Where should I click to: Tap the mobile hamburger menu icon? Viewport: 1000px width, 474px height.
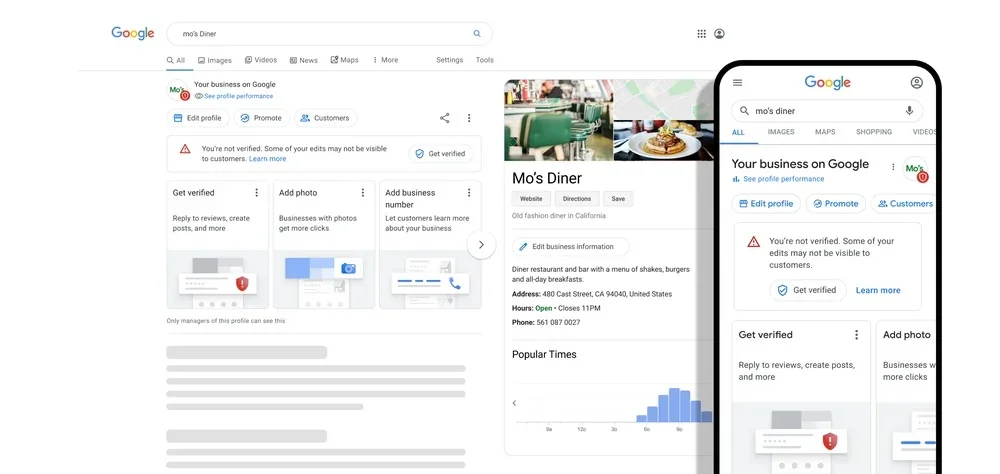738,83
